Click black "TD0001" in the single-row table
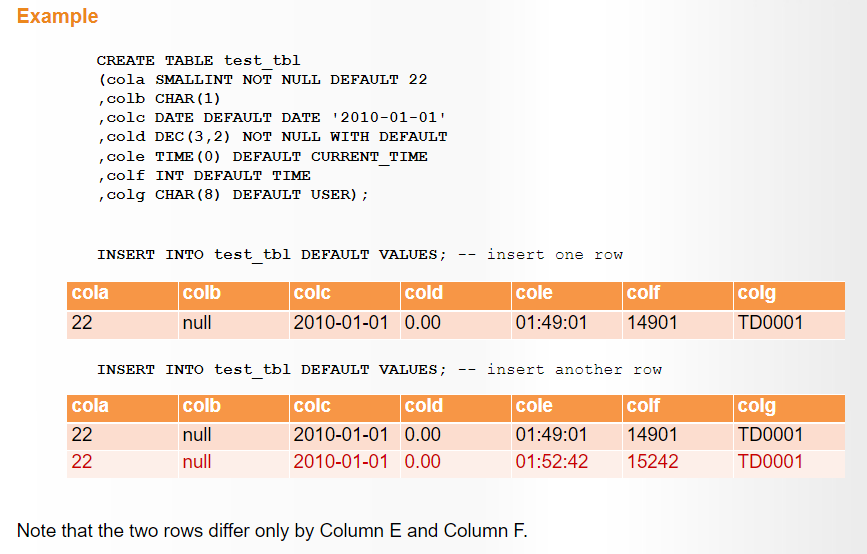This screenshot has width=867, height=554. click(770, 322)
